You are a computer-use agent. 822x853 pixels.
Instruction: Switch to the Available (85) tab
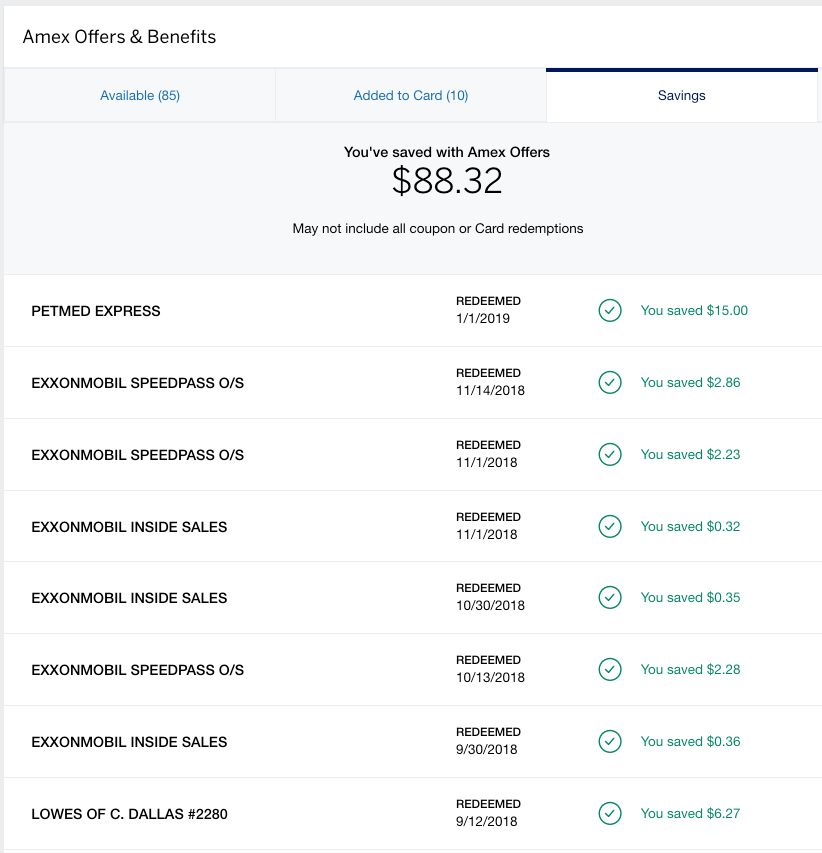pyautogui.click(x=140, y=95)
